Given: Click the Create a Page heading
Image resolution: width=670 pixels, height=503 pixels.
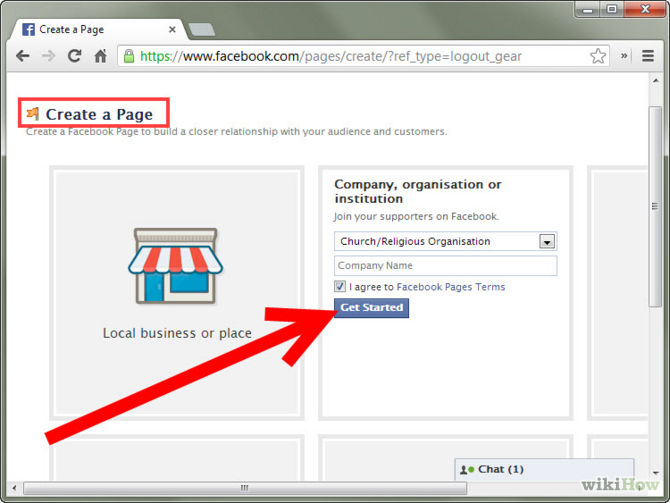Looking at the screenshot, I should 99,115.
